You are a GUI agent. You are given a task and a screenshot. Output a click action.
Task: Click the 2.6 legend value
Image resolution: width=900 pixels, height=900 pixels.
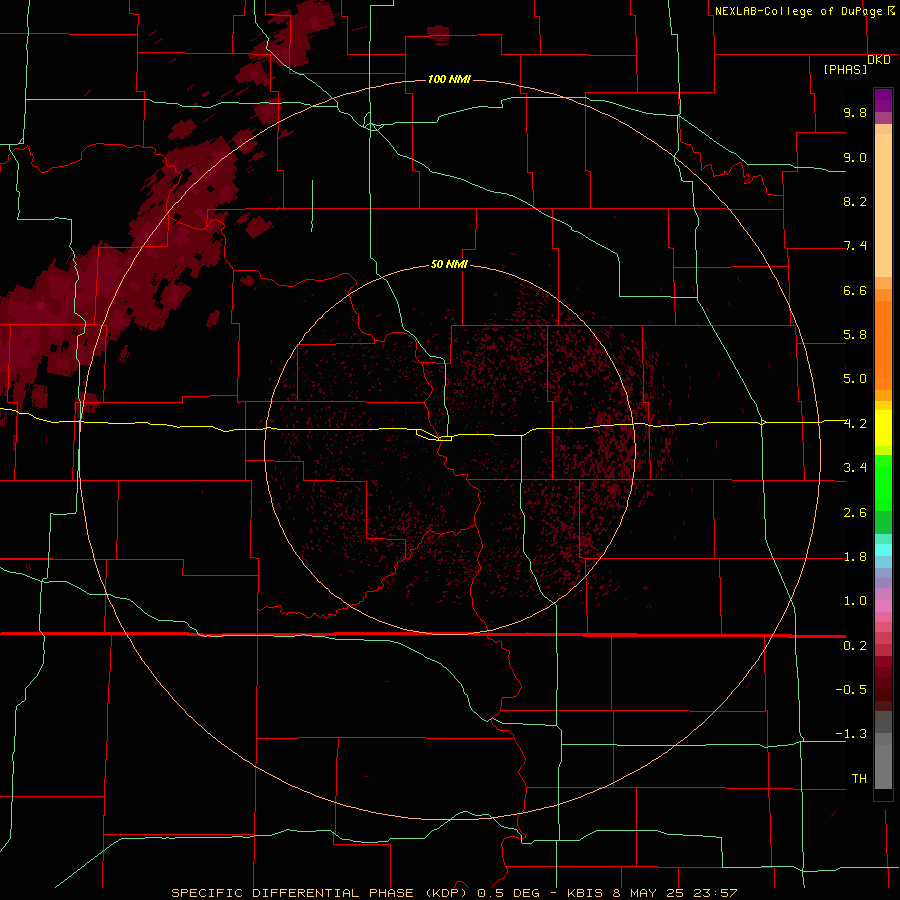855,513
